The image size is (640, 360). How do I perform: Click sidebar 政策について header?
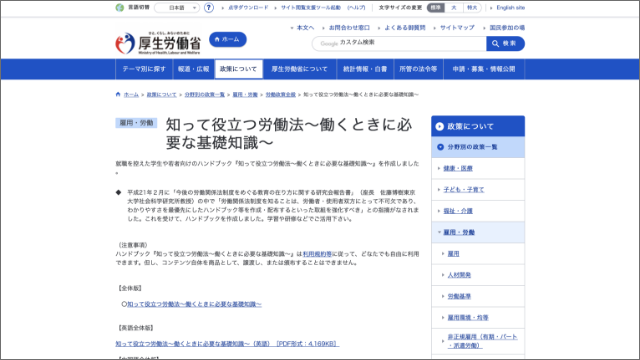(x=478, y=126)
